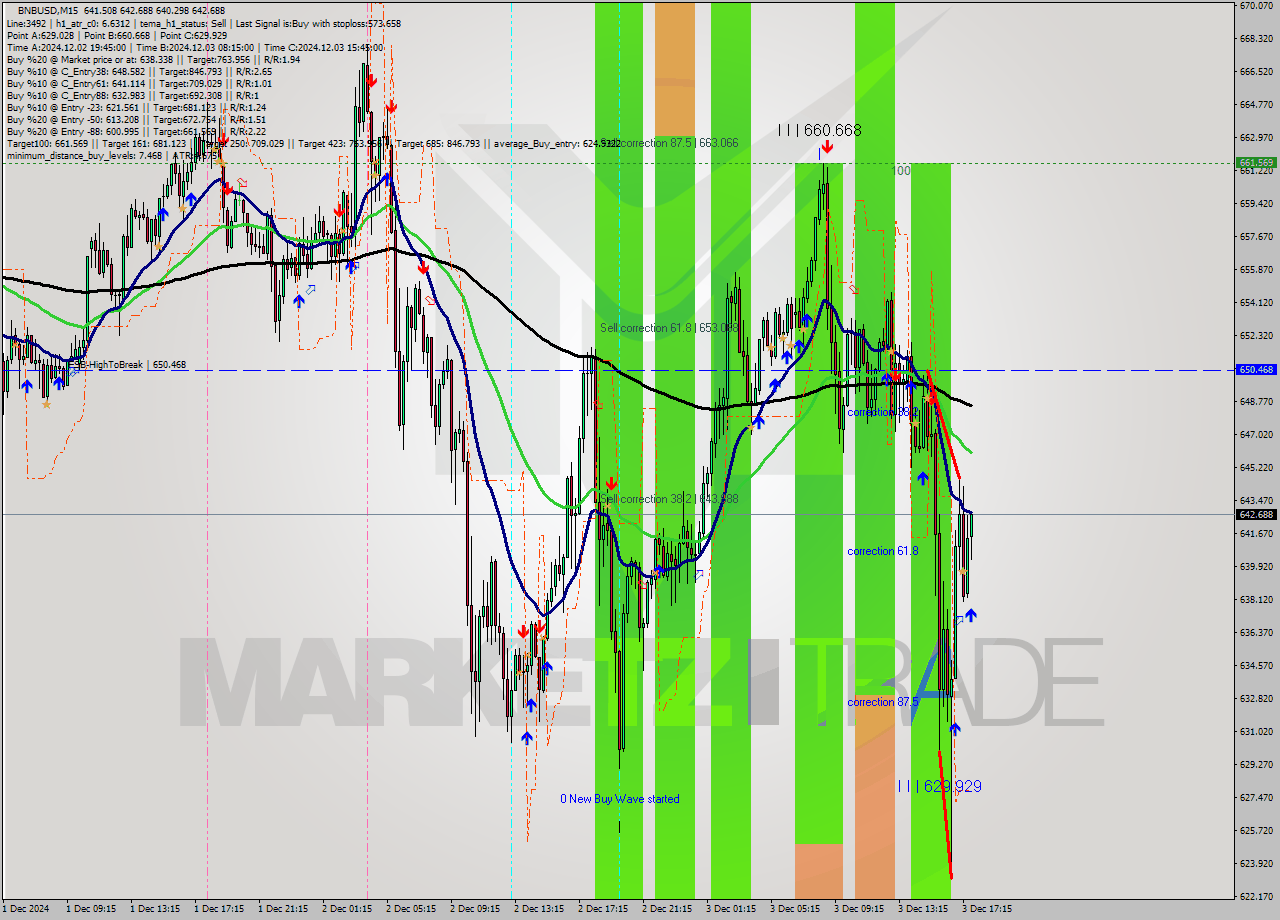Click 'Sell correction 87.5 | 663.066' label
Image resolution: width=1280 pixels, height=920 pixels.
[x=670, y=143]
